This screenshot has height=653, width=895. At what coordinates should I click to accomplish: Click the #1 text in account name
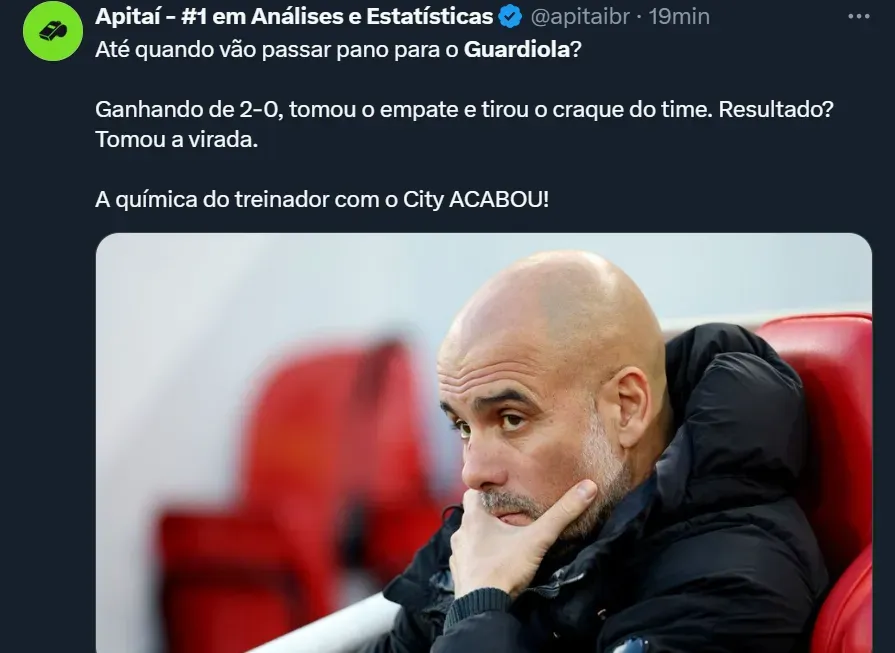click(195, 17)
